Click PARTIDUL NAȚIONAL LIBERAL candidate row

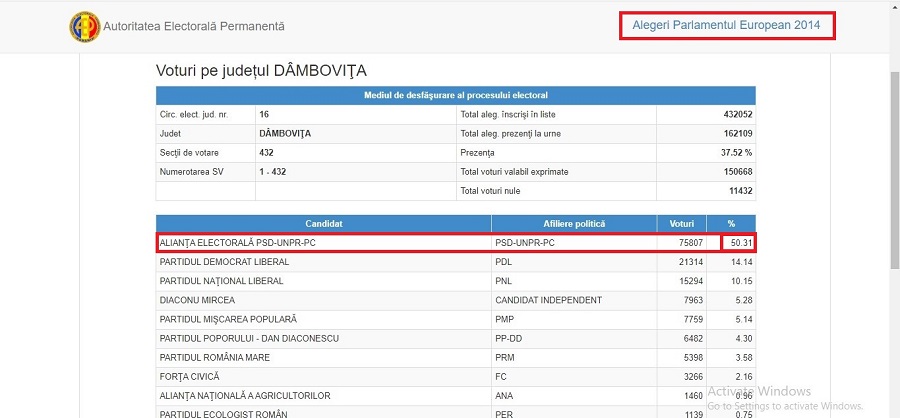(456, 281)
